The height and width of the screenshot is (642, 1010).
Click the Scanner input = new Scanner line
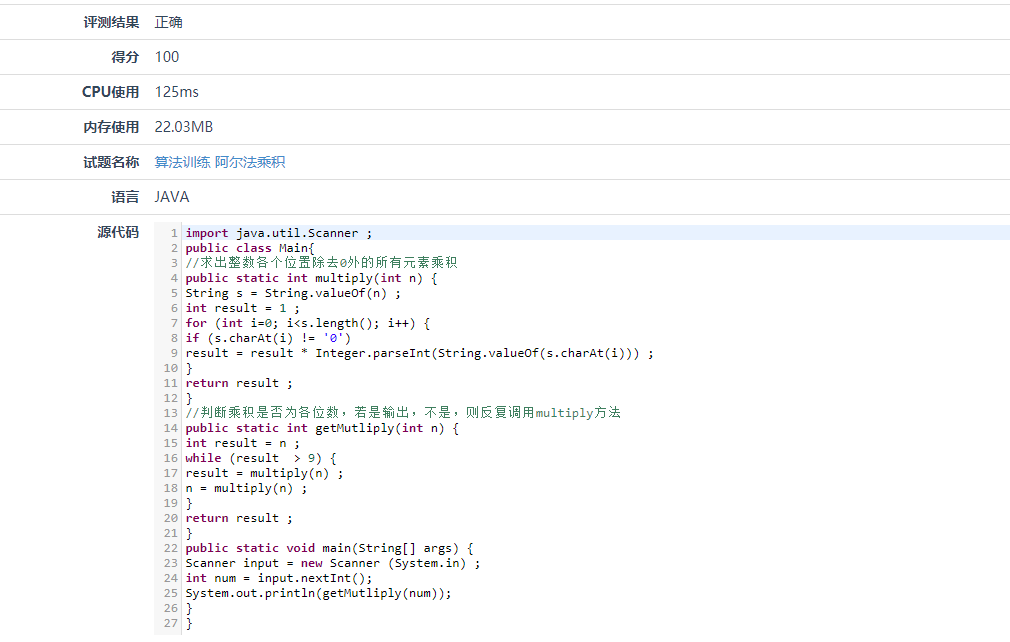333,563
